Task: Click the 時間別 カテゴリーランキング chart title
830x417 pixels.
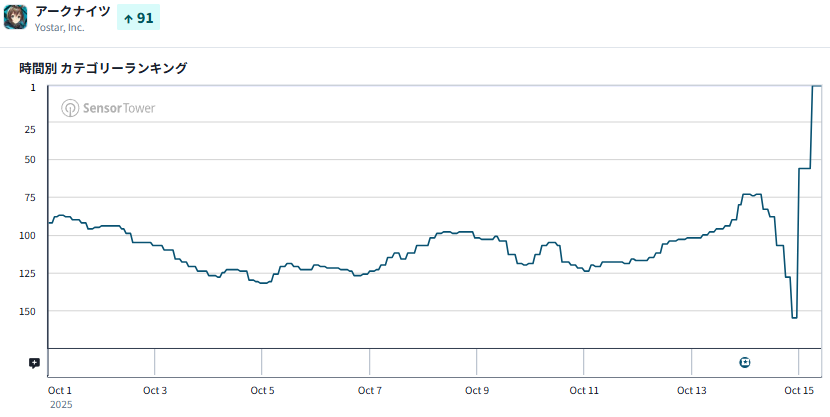Action: (103, 68)
